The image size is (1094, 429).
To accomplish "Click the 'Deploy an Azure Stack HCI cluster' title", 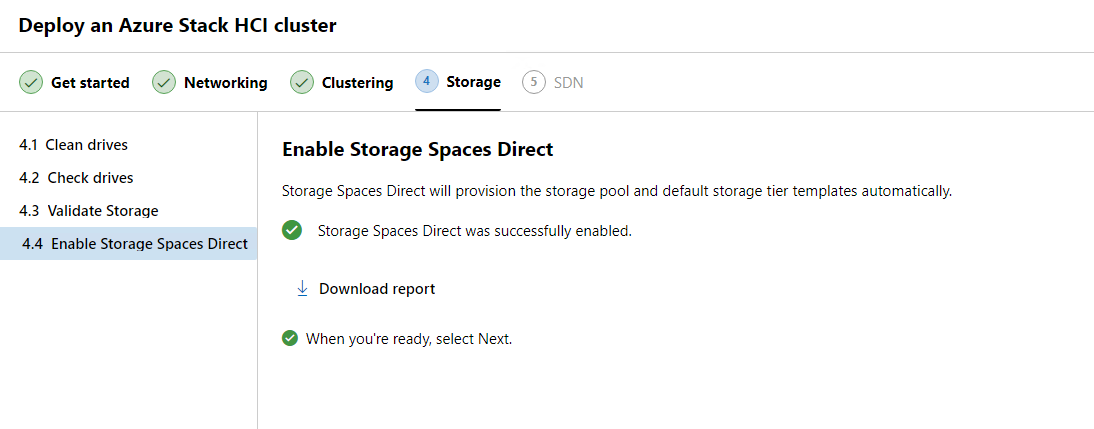I will (177, 26).
